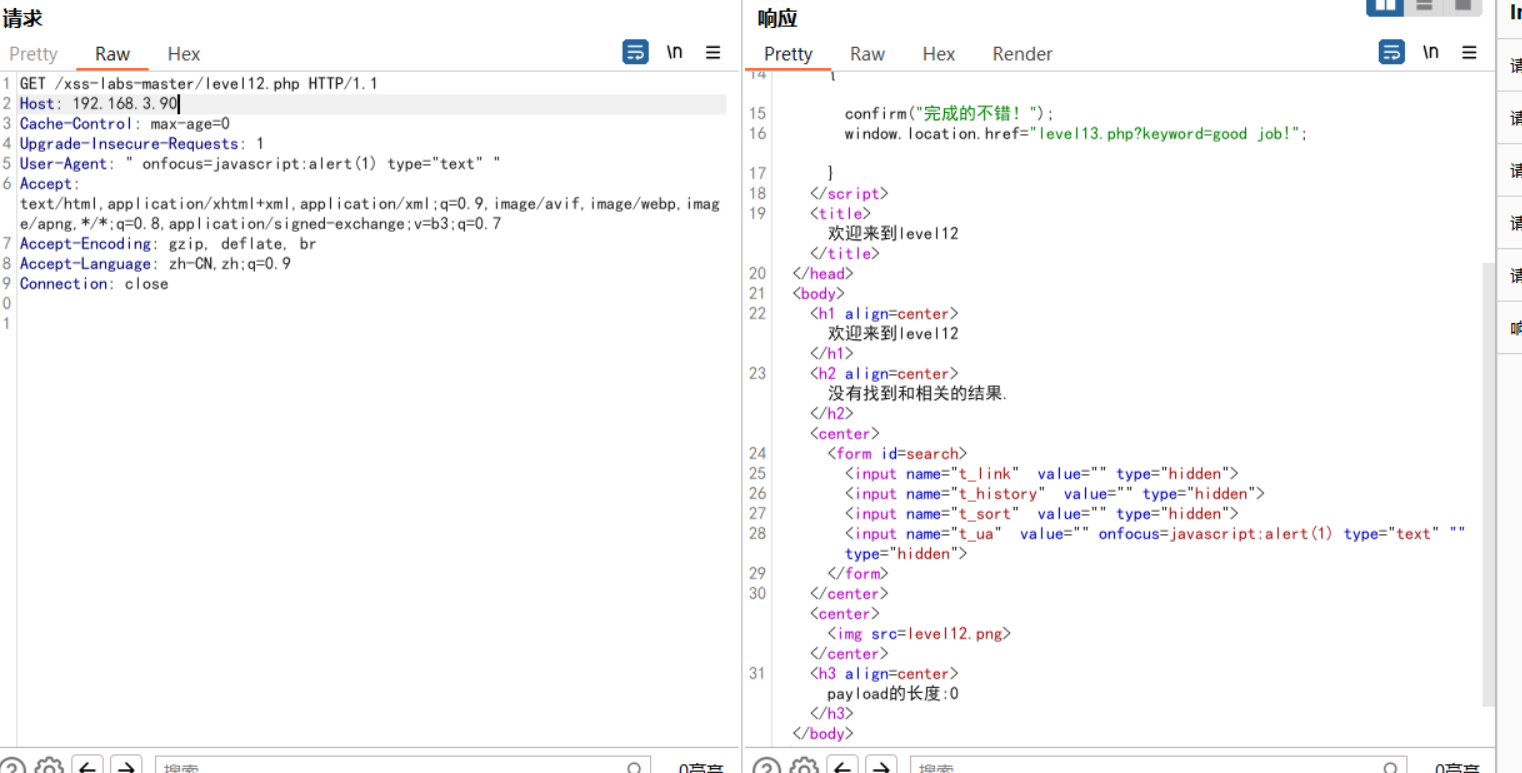Click the confirm("完成的不错！") line in response

click(x=949, y=113)
